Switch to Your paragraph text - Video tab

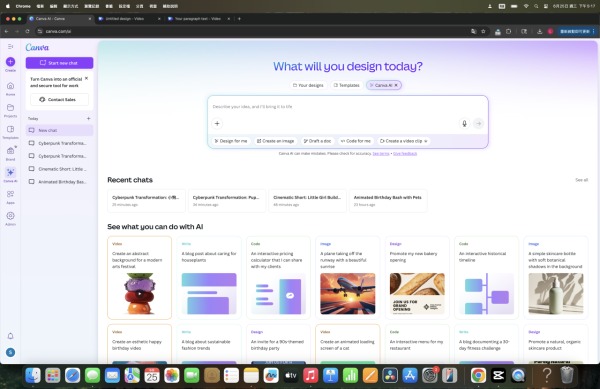198,18
